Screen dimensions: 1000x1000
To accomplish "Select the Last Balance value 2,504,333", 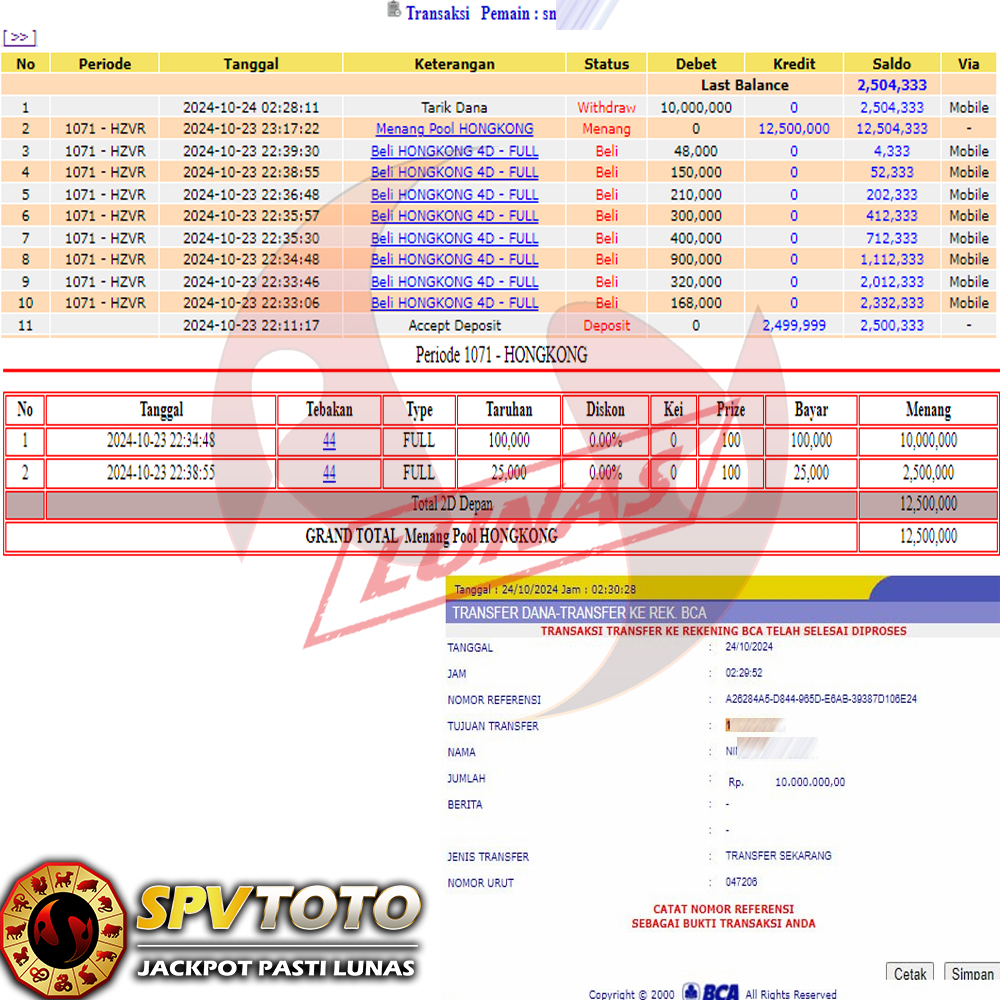I will [x=891, y=86].
